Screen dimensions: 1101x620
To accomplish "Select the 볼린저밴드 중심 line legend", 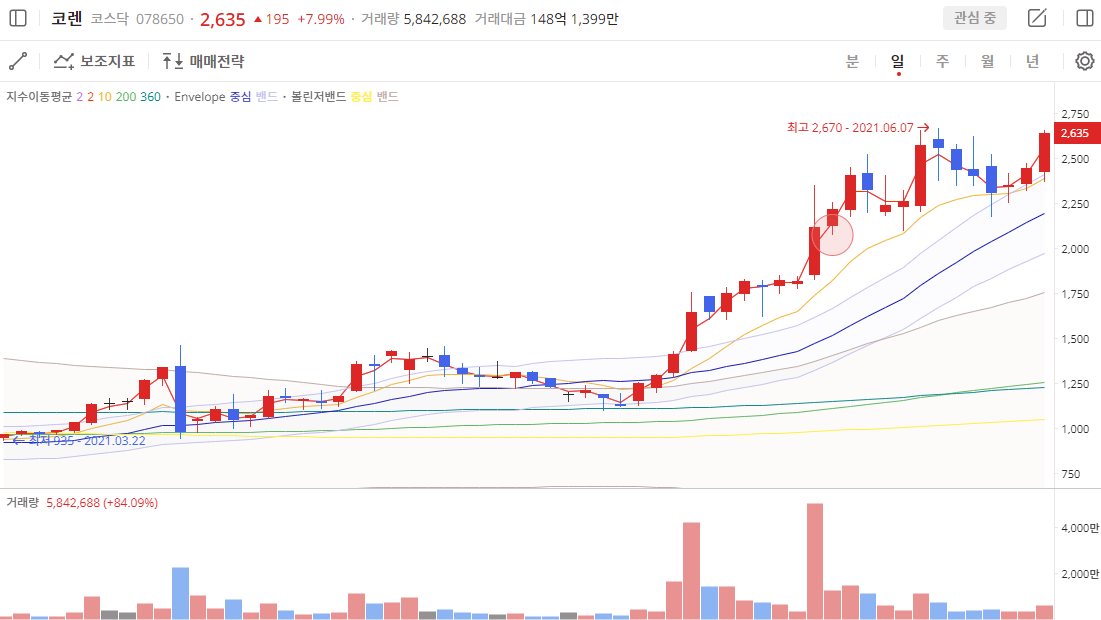I will pos(361,97).
